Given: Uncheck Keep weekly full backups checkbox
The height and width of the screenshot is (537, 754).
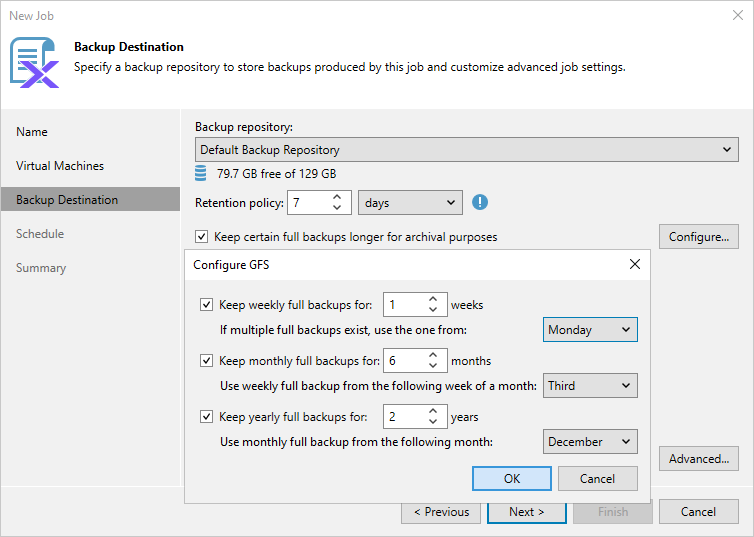Looking at the screenshot, I should tap(207, 305).
